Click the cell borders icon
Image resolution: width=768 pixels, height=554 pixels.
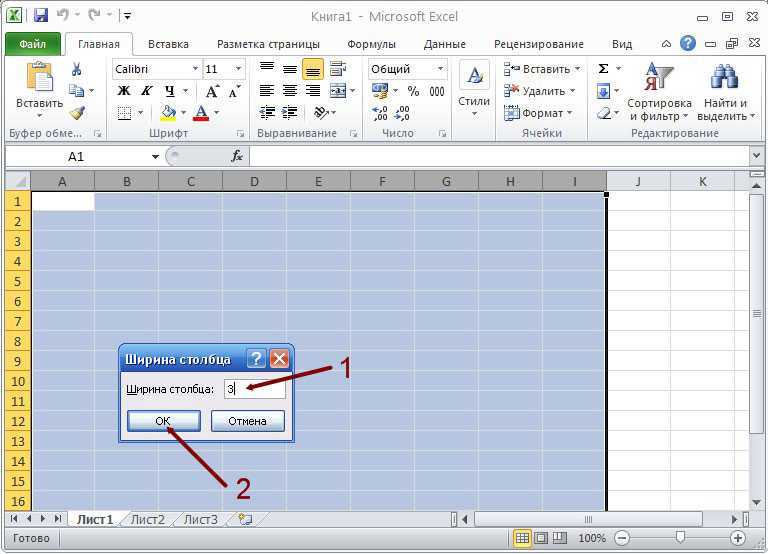(124, 114)
